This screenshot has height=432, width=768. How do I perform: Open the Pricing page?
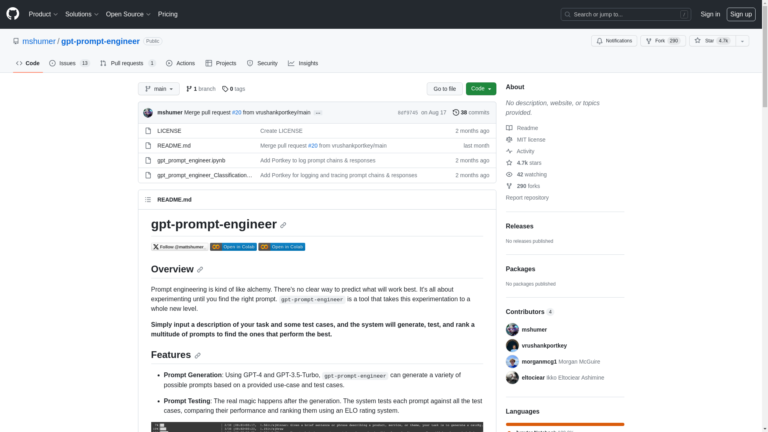click(x=168, y=14)
